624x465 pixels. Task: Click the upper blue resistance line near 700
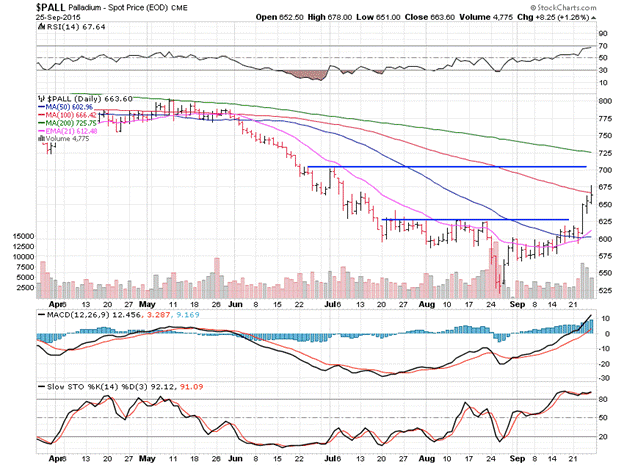coord(447,166)
